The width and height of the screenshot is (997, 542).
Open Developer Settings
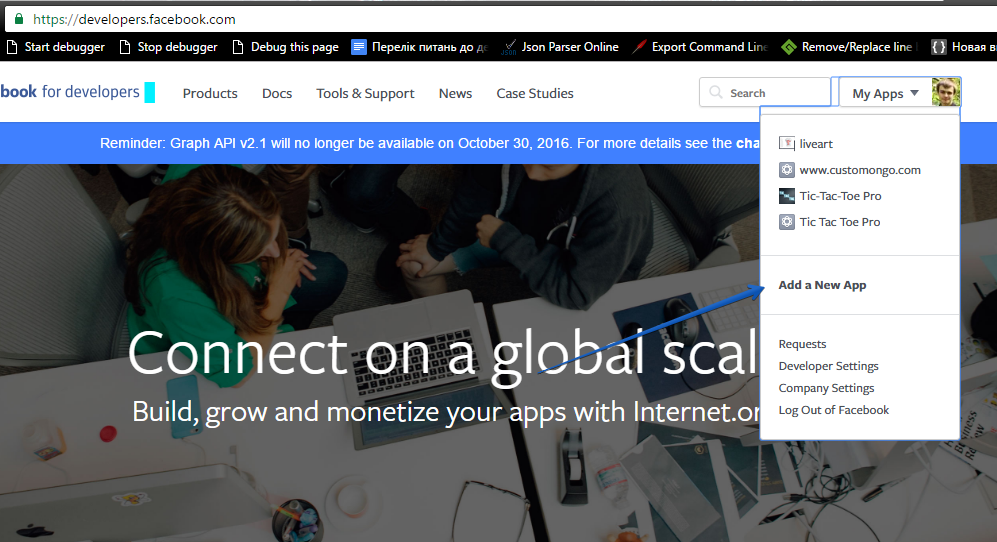[829, 366]
